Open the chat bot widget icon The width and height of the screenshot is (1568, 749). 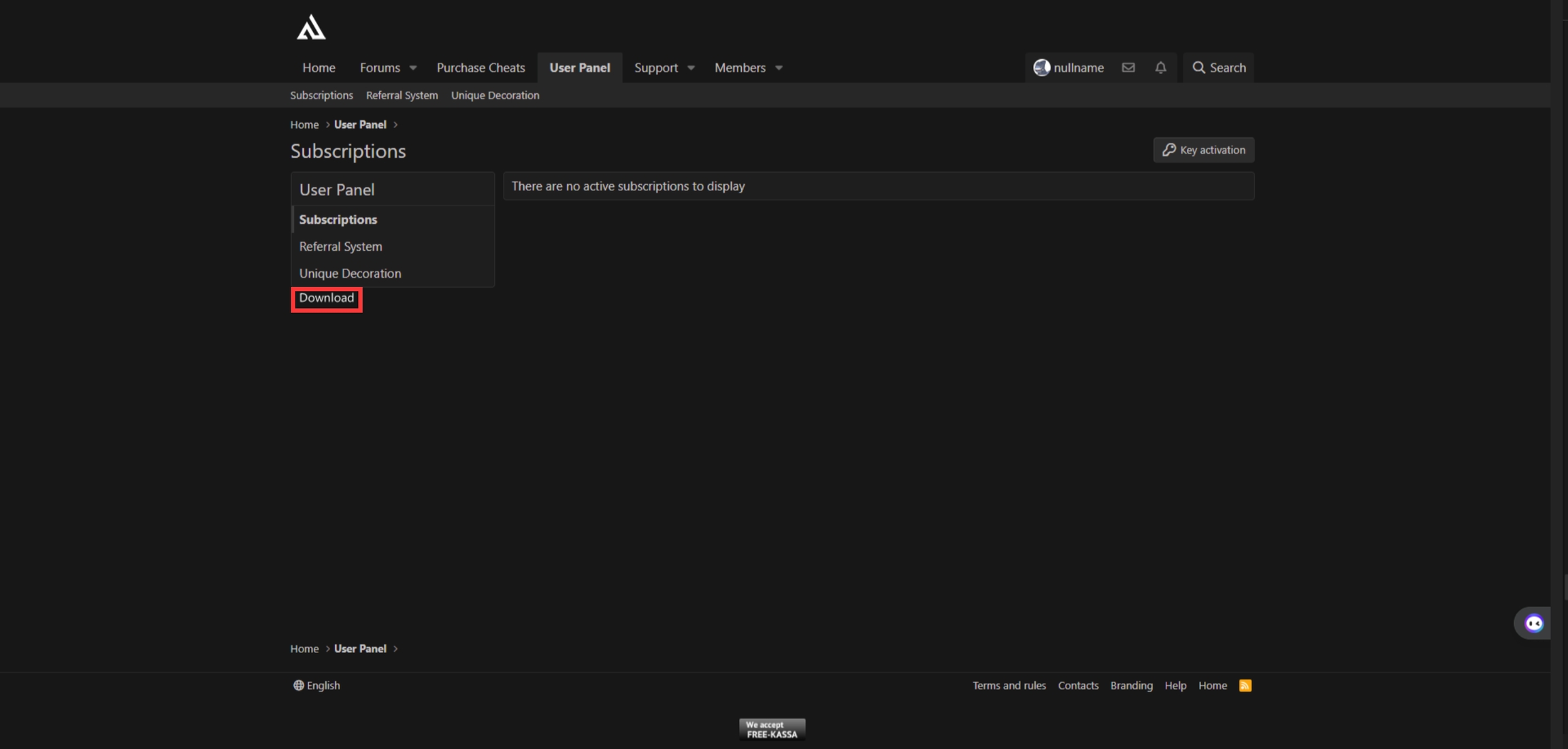tap(1533, 623)
